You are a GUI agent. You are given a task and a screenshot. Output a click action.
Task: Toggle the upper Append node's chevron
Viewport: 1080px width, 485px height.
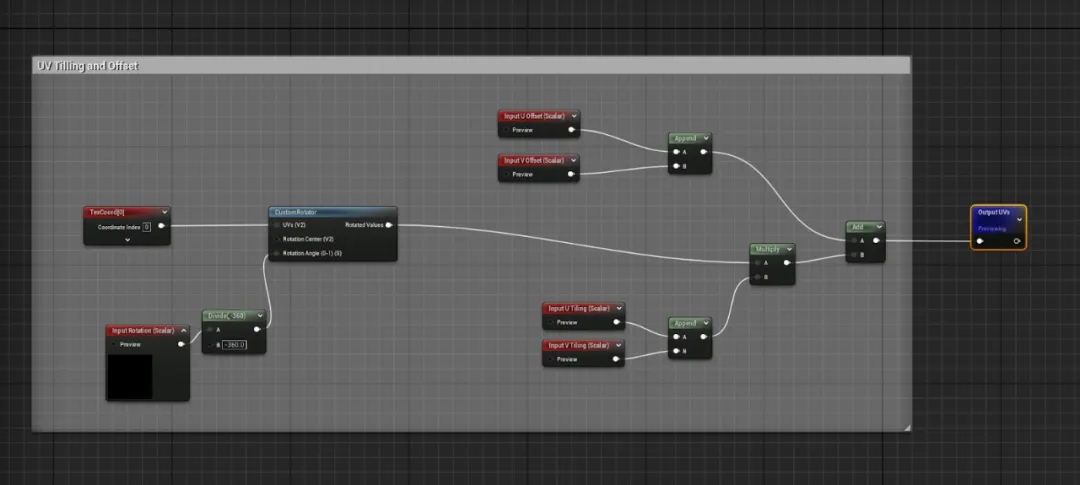tap(705, 138)
